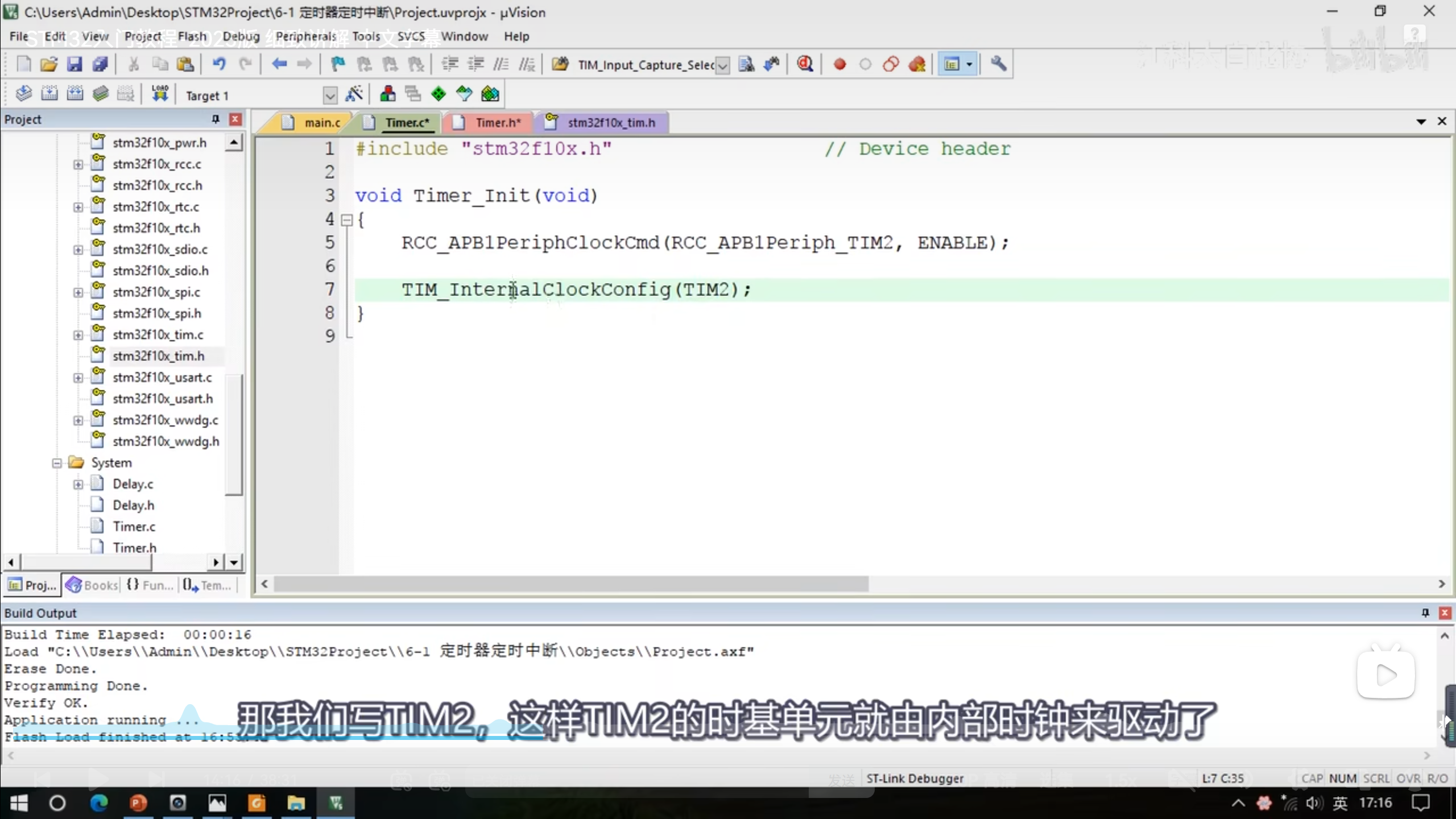This screenshot has height=819, width=1456.
Task: Collapse the System folder in project tree
Action: [57, 463]
